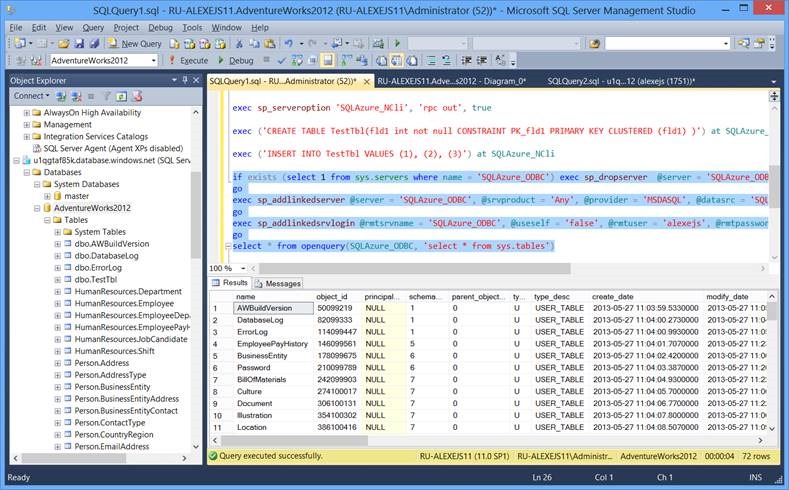Click the Object Explorer vertical scrollbar

(196, 214)
